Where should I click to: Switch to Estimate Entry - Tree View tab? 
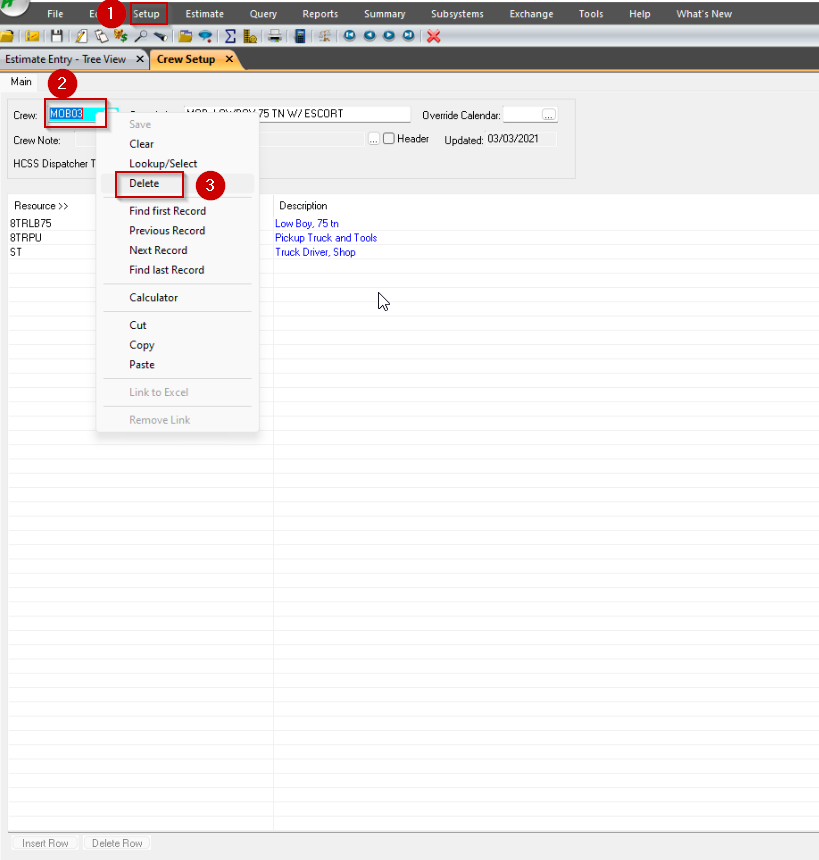click(x=65, y=59)
